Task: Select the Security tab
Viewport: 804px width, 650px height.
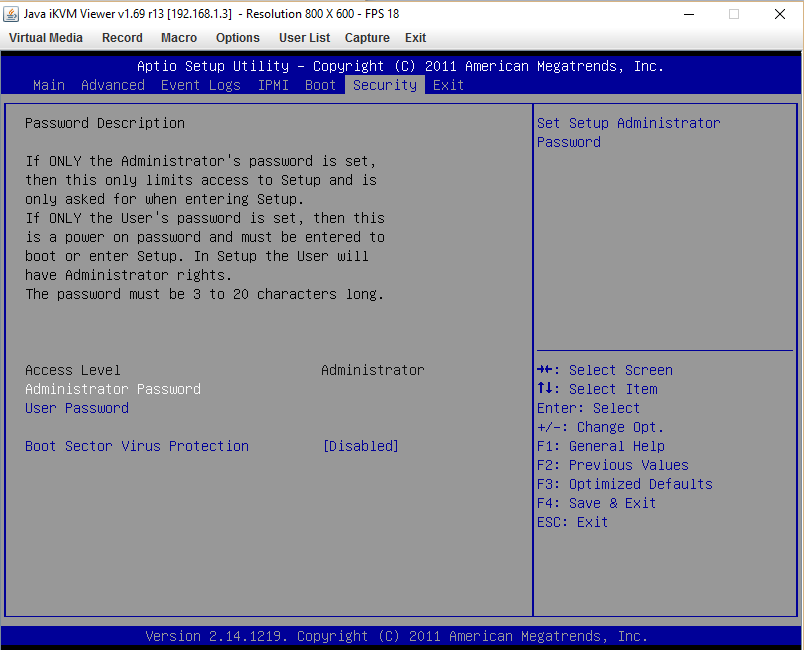Action: (385, 85)
